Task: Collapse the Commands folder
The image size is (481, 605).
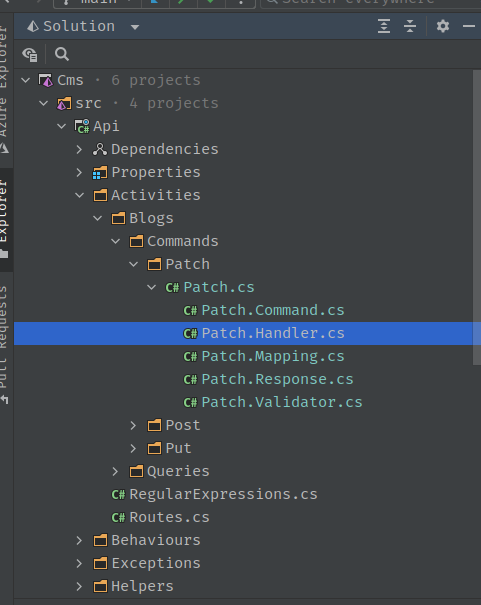Action: (116, 241)
